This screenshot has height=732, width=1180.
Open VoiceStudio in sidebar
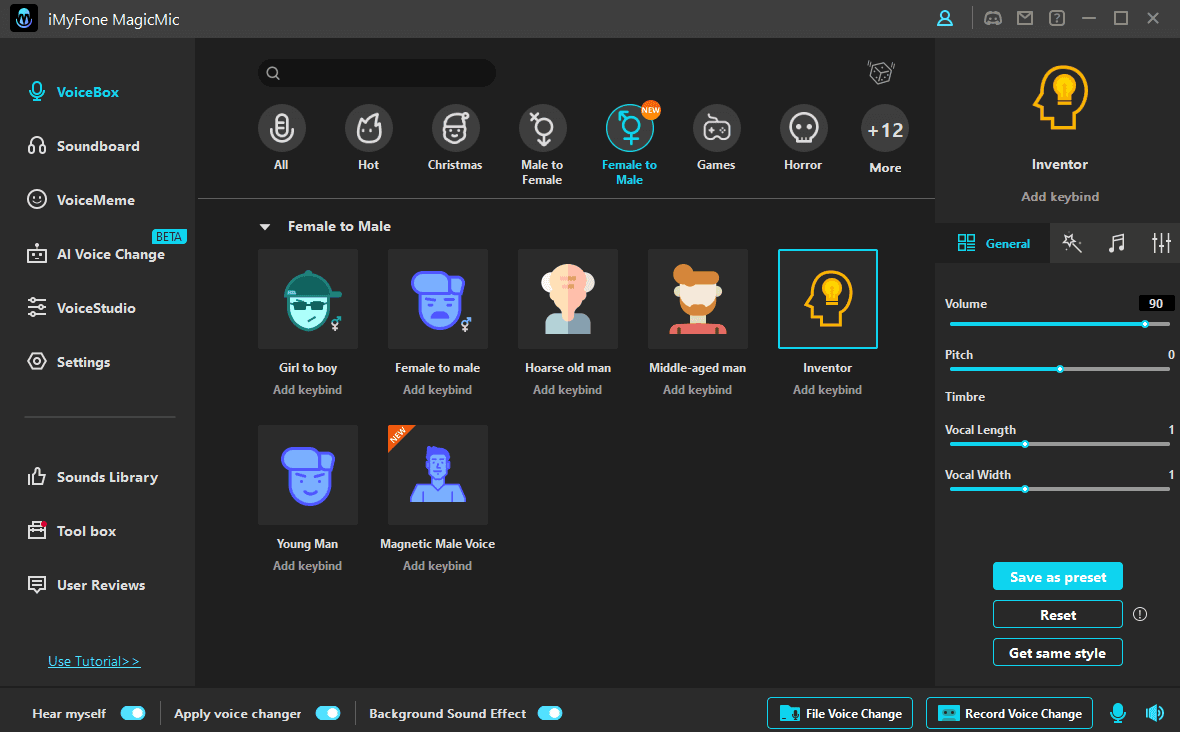coord(81,308)
